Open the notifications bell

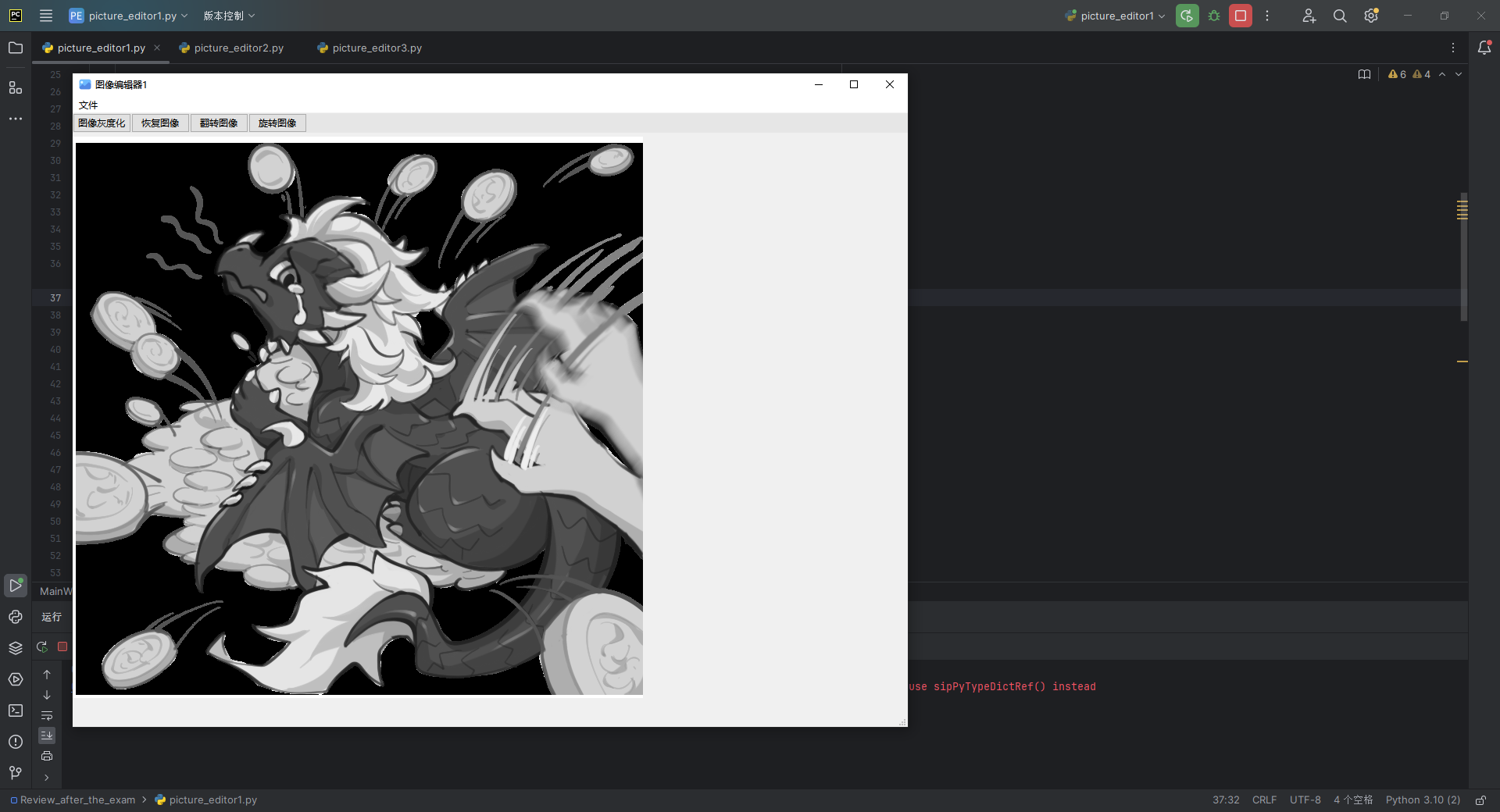[1484, 48]
